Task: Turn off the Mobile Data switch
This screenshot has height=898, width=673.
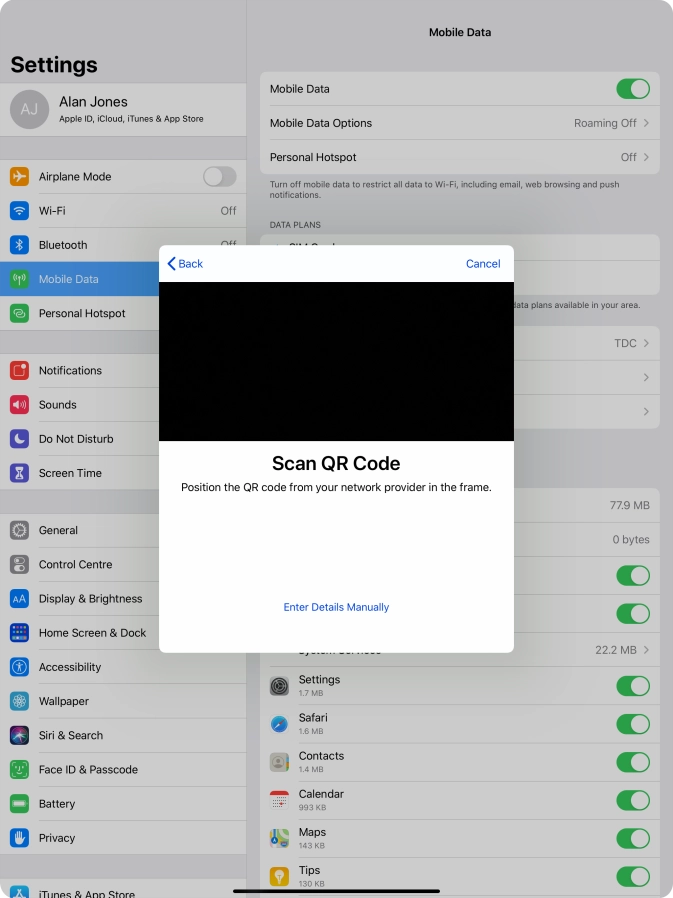Action: click(633, 89)
